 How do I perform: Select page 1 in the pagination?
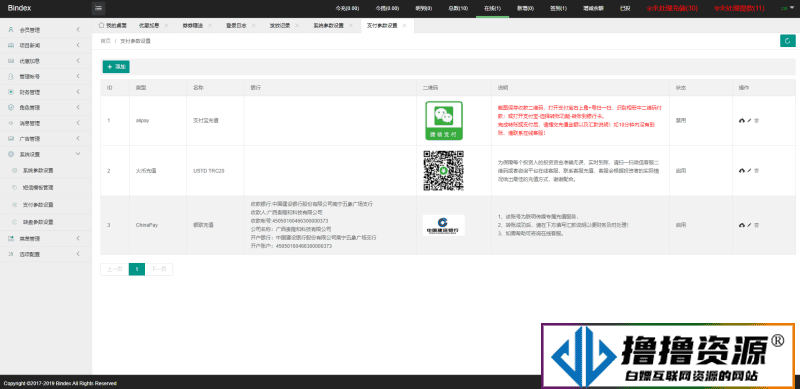137,270
